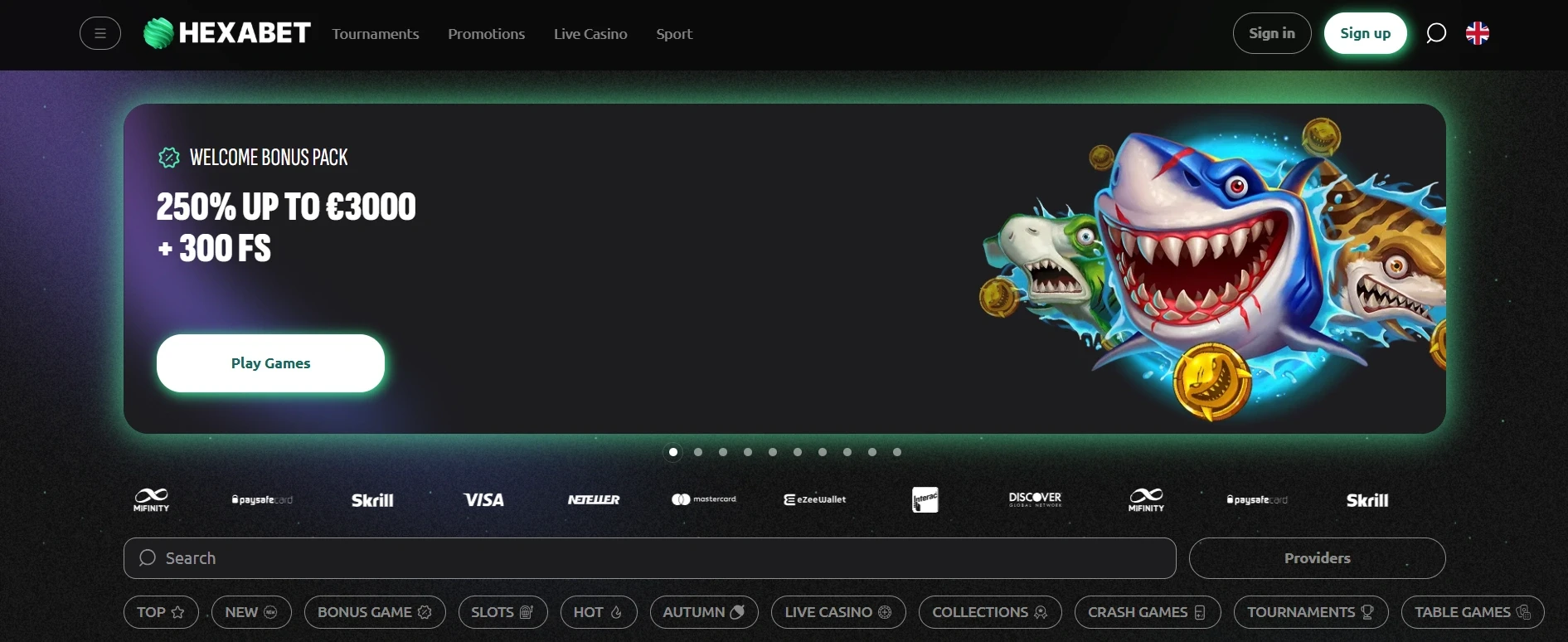Open the search magnifier icon in header

1436,33
